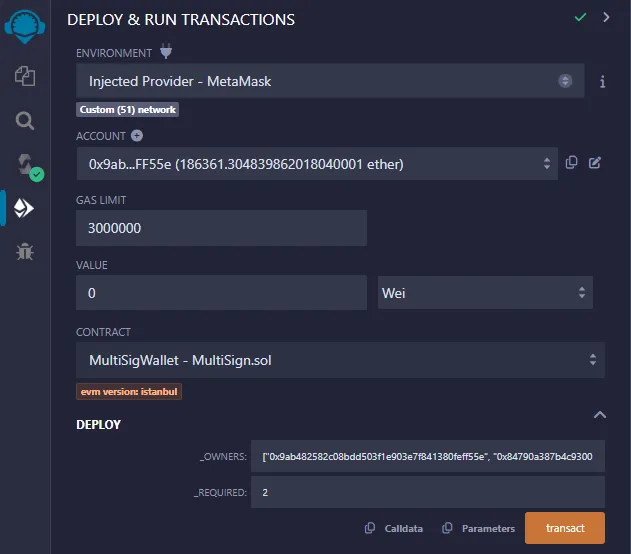Open the File Explorer sidebar icon
This screenshot has height=554, width=631.
tap(25, 76)
